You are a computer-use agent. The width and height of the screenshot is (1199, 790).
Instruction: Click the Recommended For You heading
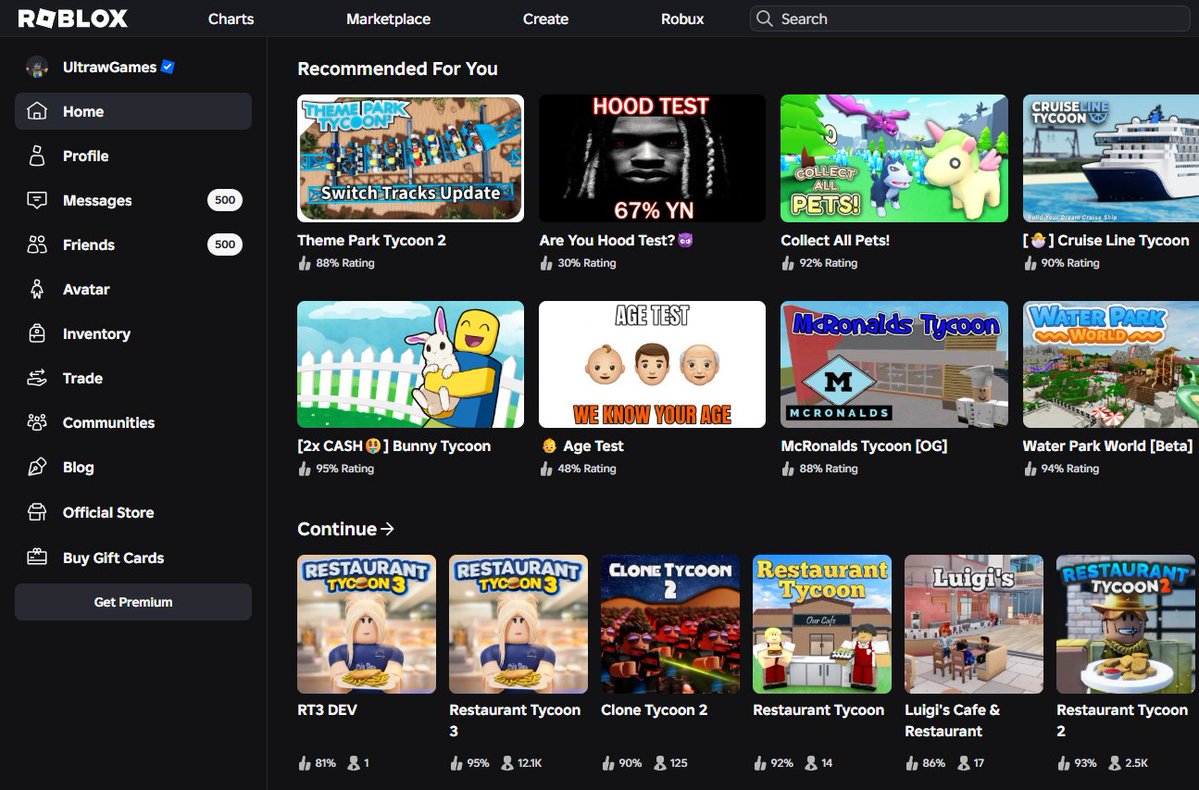click(x=398, y=69)
